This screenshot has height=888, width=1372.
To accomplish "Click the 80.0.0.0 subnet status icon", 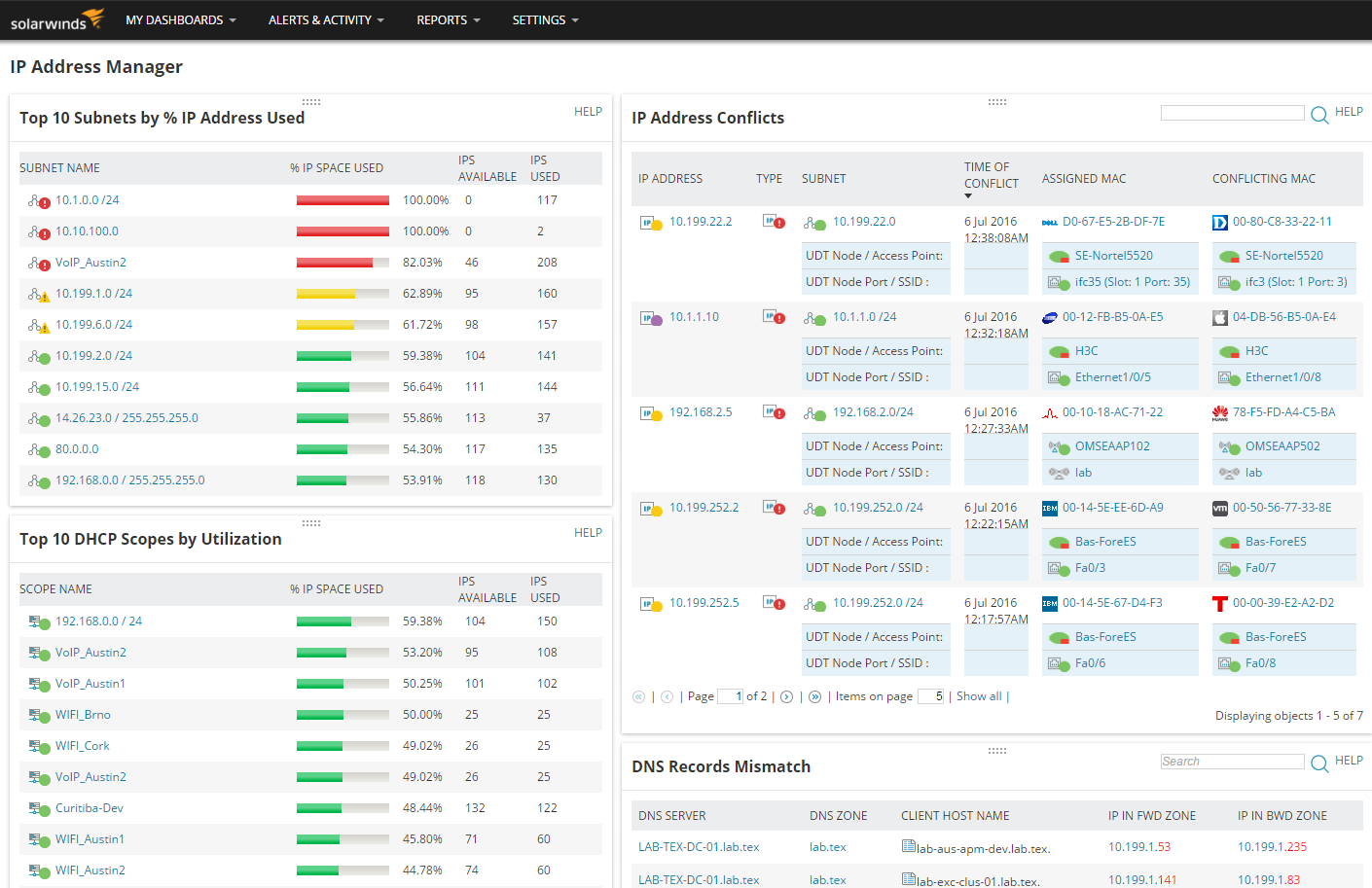I will point(39,450).
